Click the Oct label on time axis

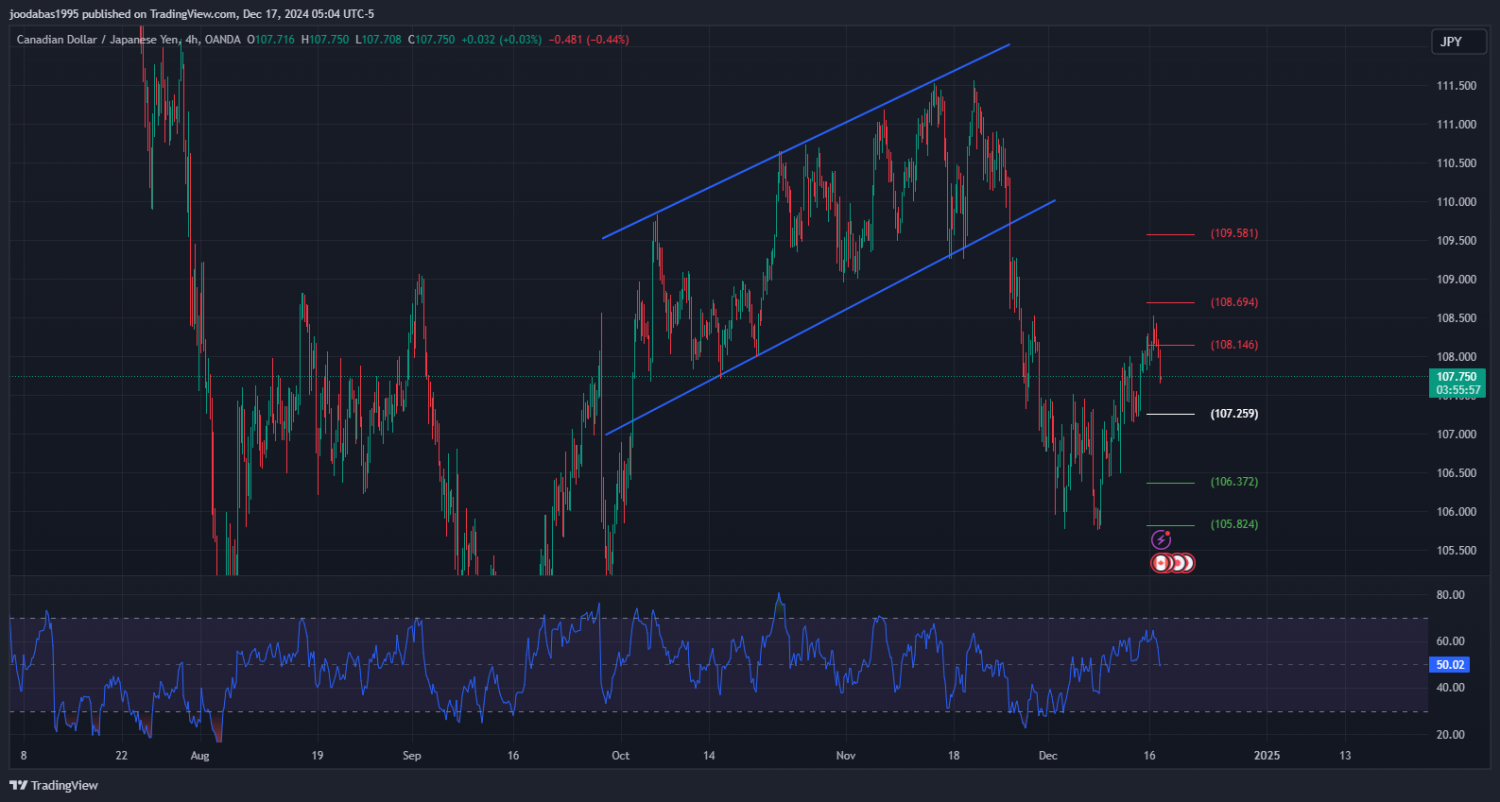619,755
